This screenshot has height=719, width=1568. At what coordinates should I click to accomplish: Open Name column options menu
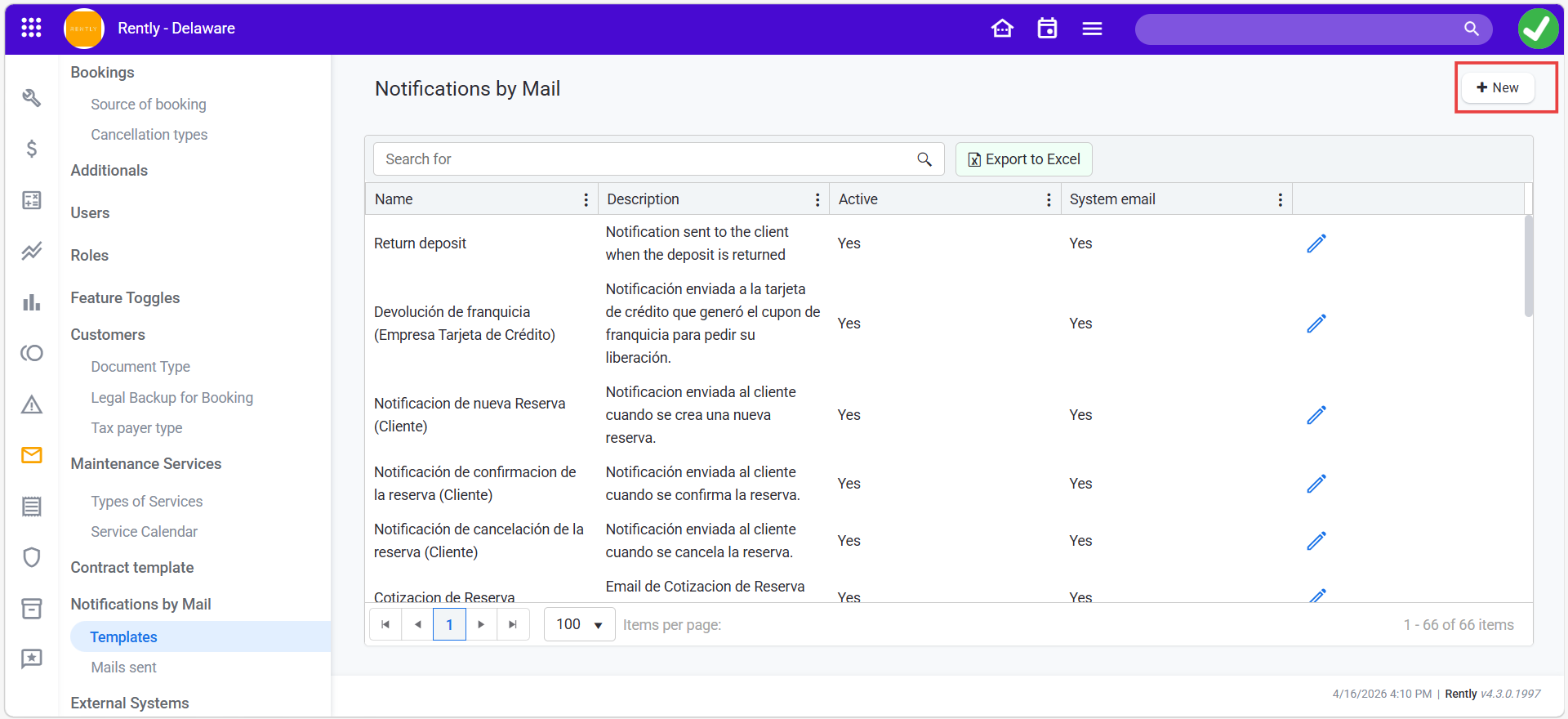click(x=586, y=200)
